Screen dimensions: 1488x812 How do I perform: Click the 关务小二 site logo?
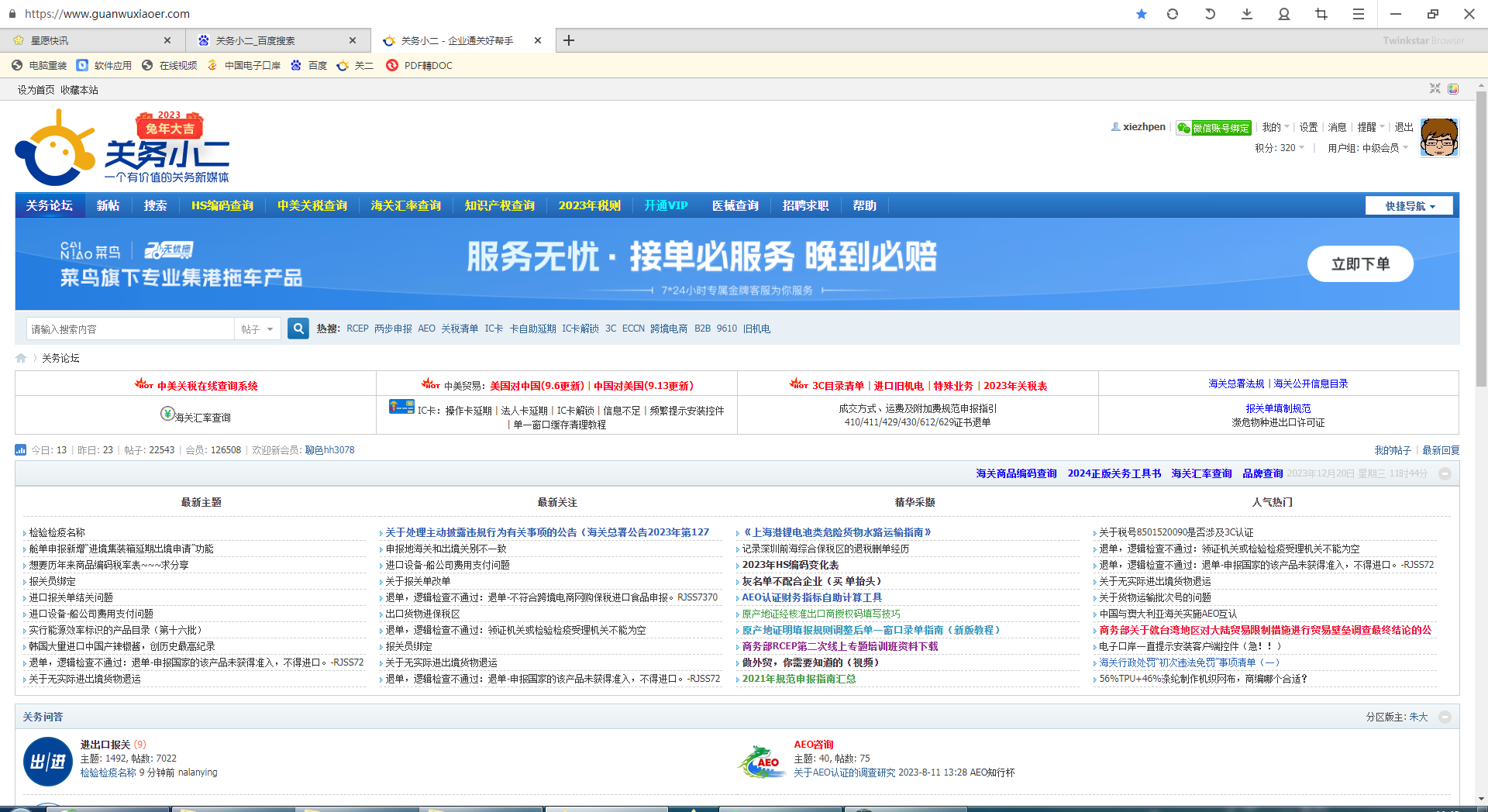122,147
